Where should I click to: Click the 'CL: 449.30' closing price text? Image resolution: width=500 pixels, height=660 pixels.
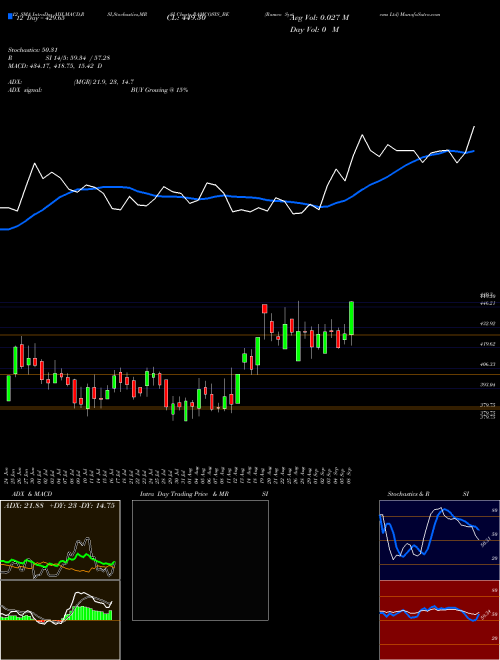(x=184, y=18)
